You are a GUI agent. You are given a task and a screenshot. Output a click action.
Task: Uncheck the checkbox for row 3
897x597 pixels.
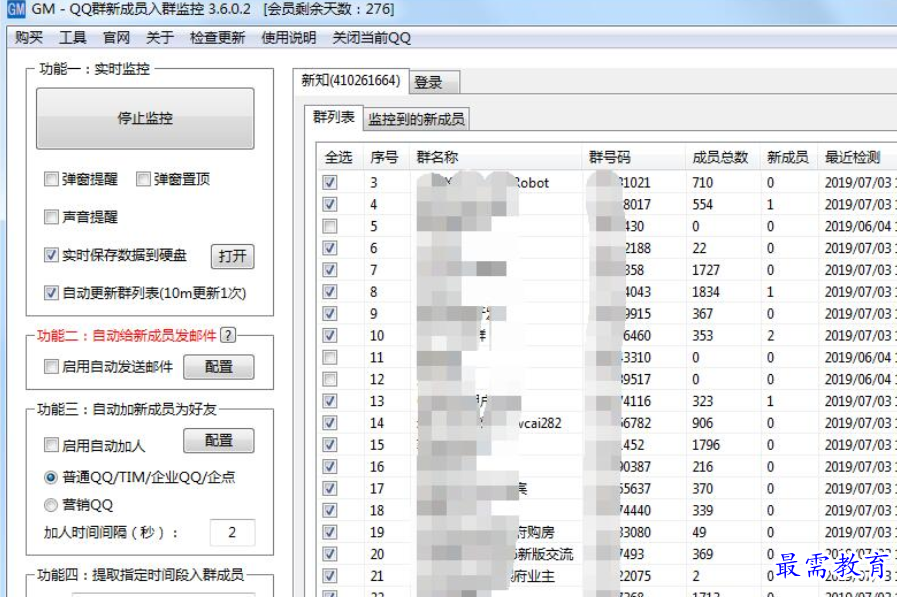(x=330, y=182)
